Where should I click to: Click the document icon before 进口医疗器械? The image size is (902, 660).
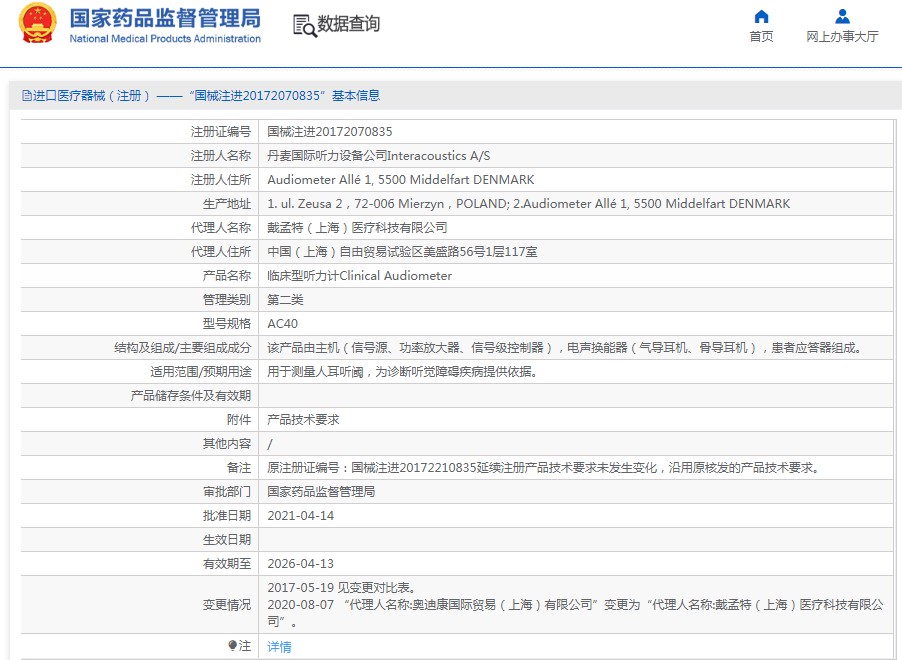coord(26,96)
